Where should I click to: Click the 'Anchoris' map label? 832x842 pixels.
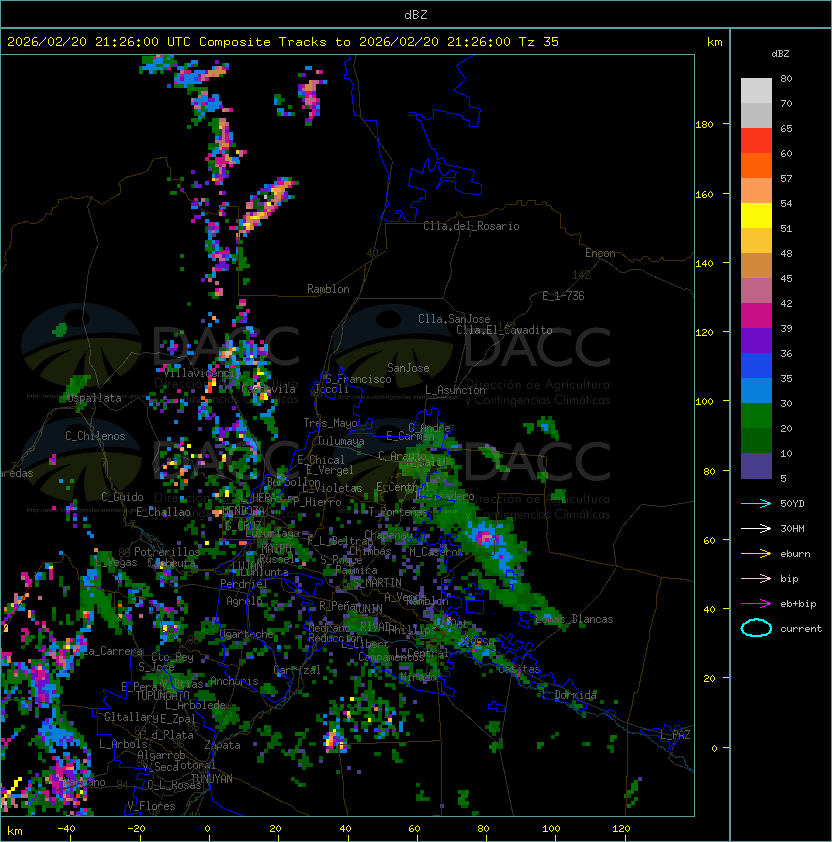(234, 681)
